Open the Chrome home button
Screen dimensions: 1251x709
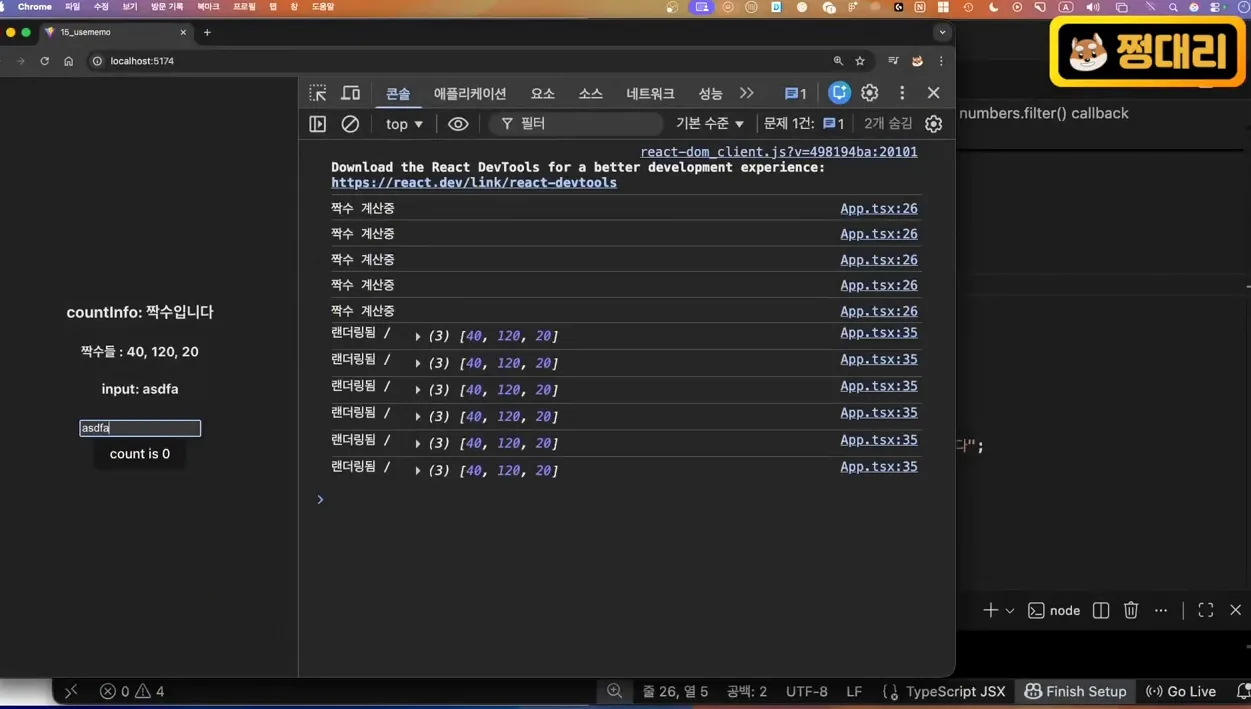68,61
